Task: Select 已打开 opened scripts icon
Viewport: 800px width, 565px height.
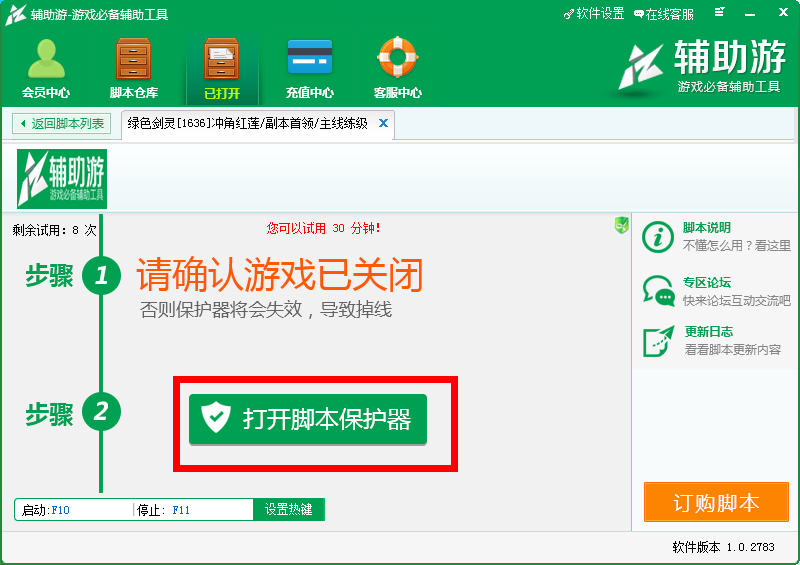Action: point(221,58)
